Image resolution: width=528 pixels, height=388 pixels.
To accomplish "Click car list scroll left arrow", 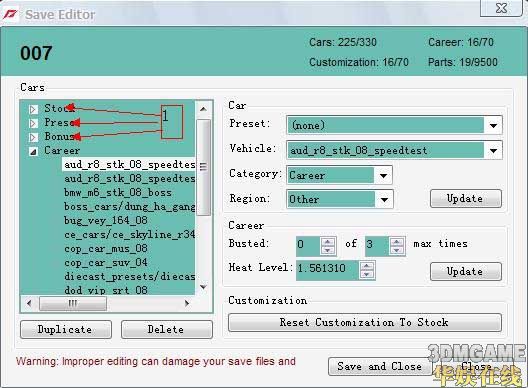I will coord(29,303).
